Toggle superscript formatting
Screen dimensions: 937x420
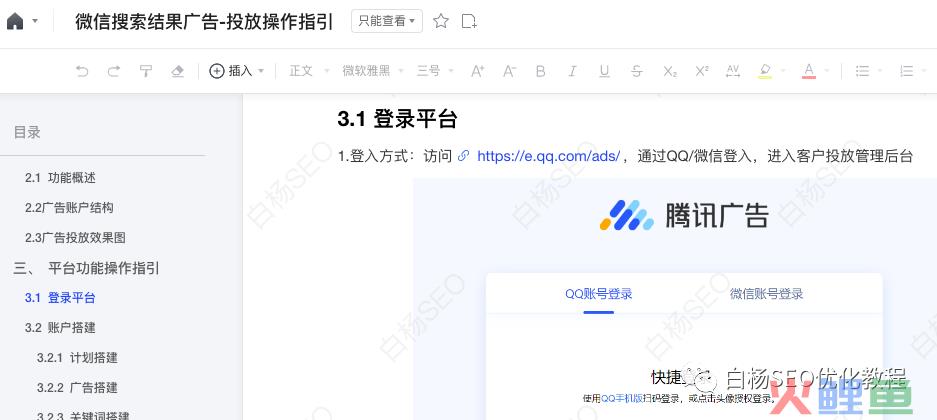(702, 71)
